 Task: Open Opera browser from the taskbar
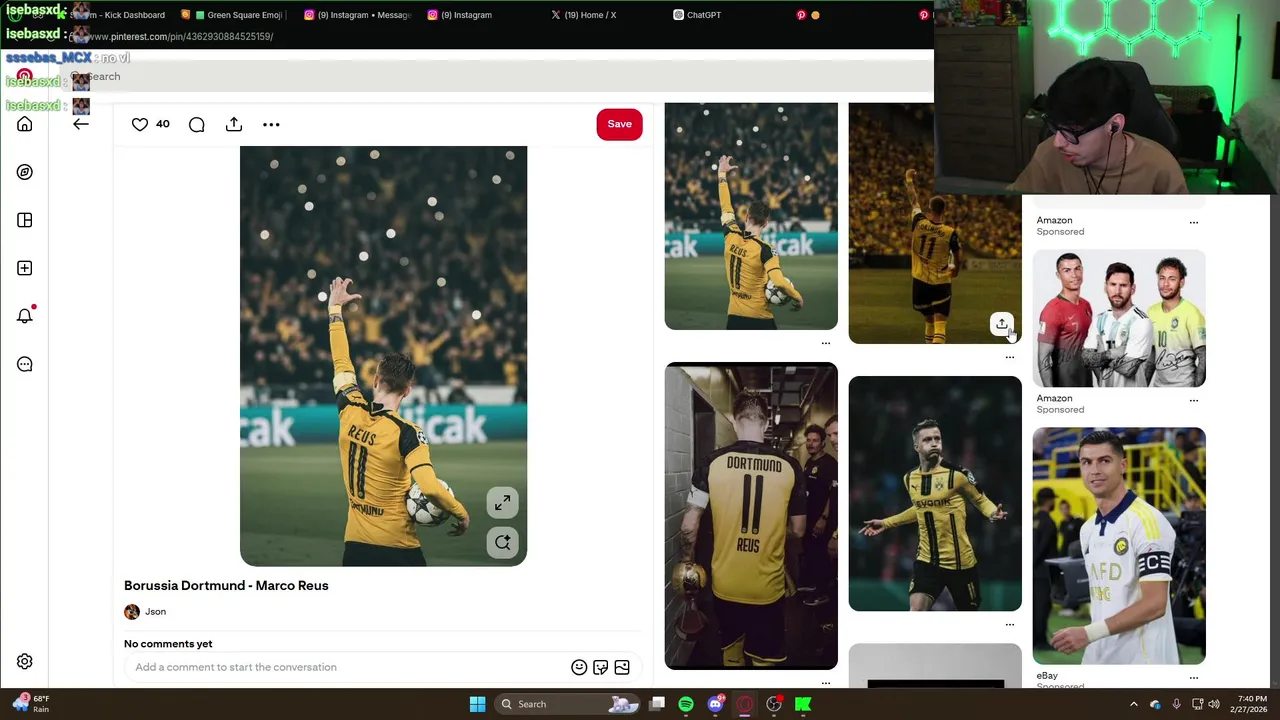coord(744,704)
